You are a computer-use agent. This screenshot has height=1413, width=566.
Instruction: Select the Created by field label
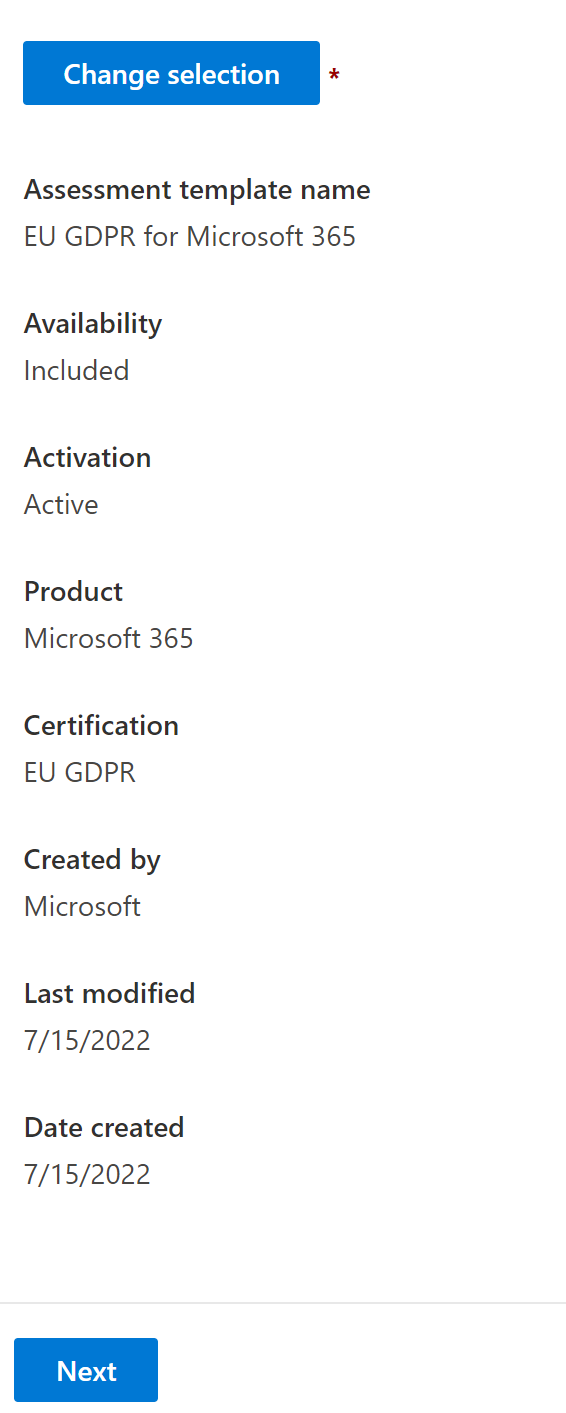click(x=92, y=860)
